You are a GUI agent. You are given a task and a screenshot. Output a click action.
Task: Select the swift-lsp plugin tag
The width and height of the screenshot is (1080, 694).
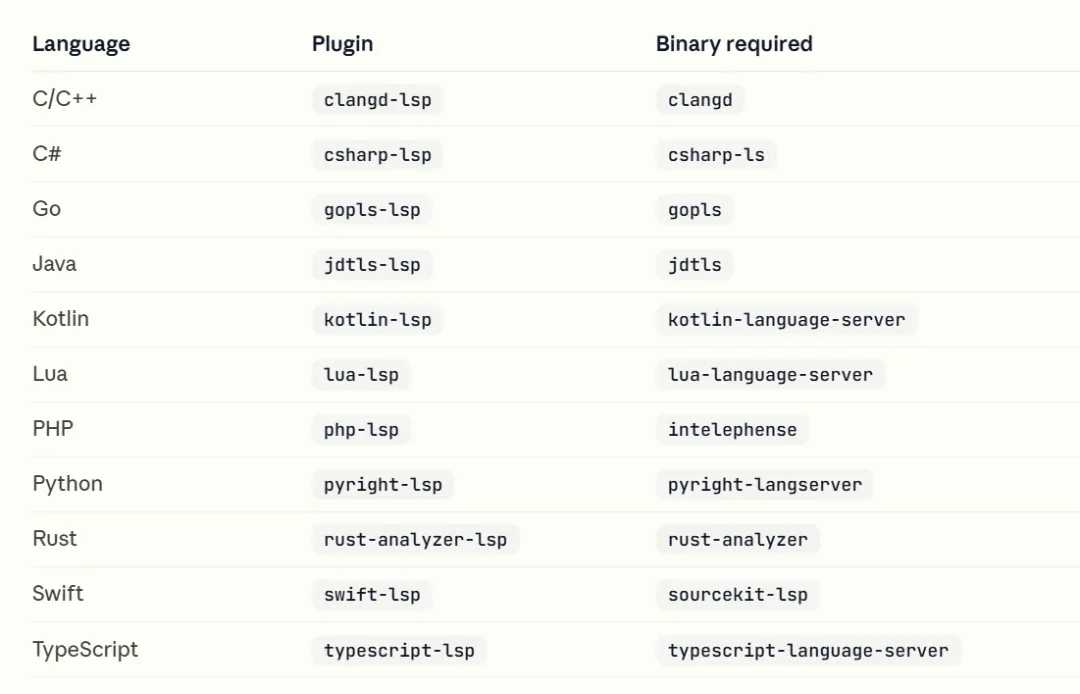pos(372,595)
